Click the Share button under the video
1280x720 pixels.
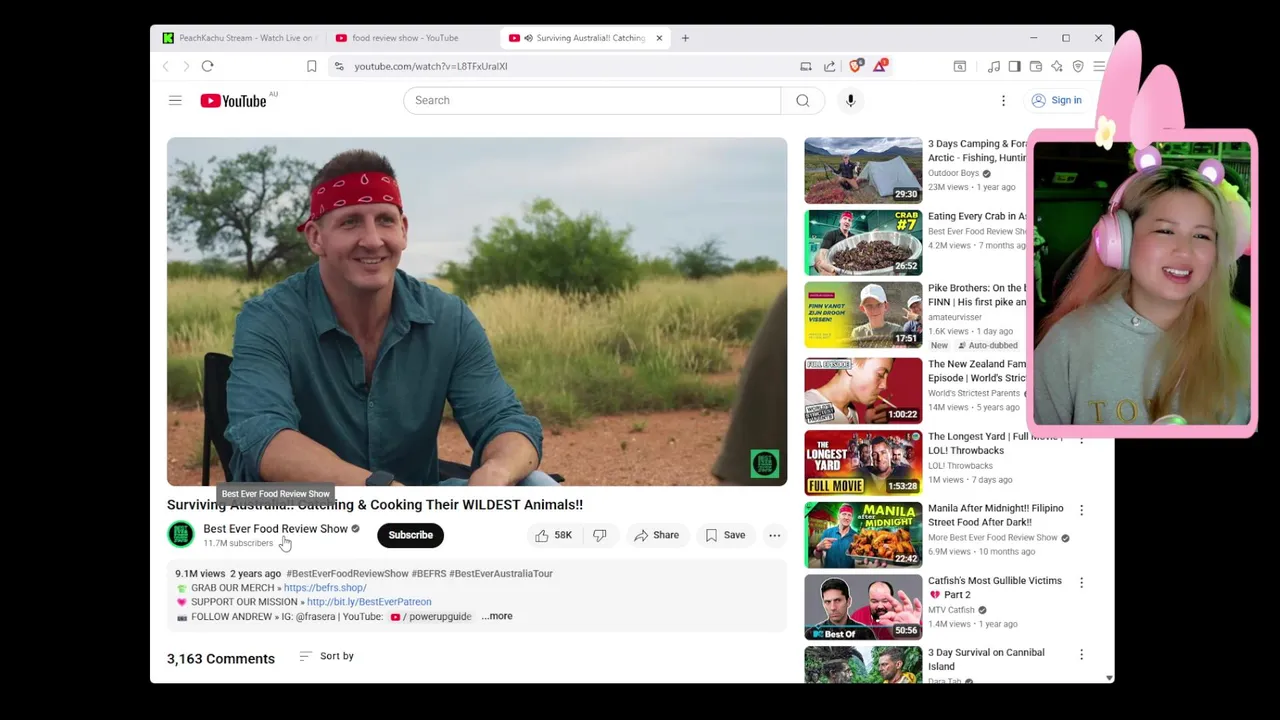[x=656, y=535]
